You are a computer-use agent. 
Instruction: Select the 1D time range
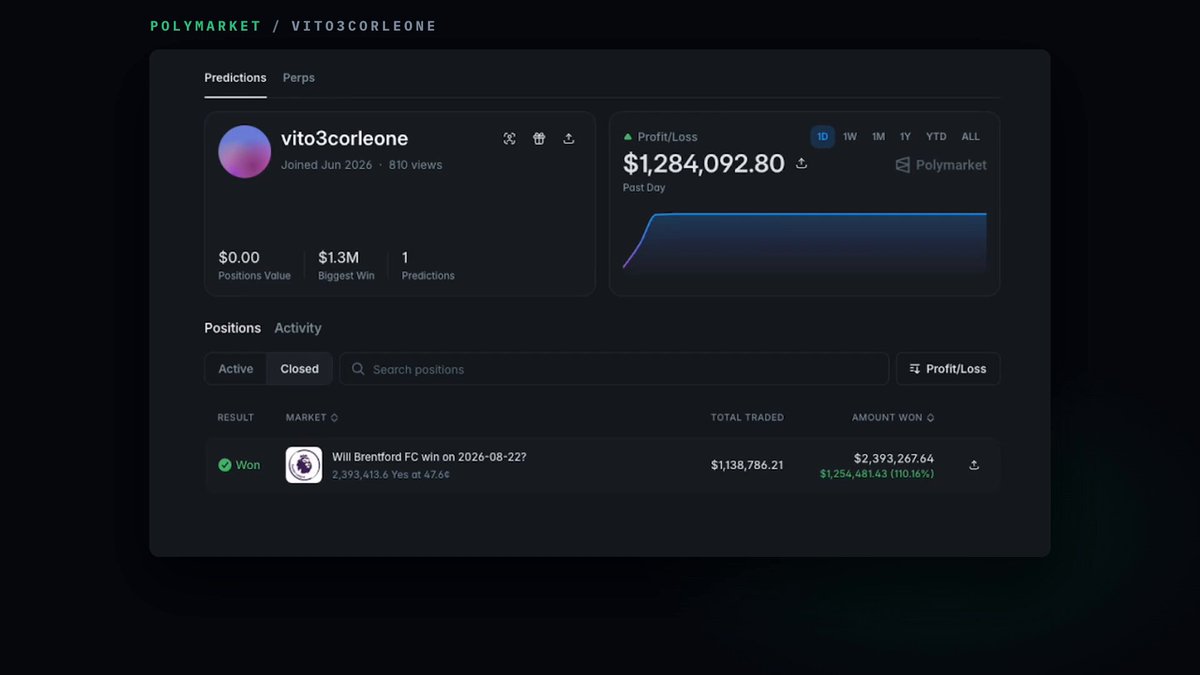pos(823,137)
